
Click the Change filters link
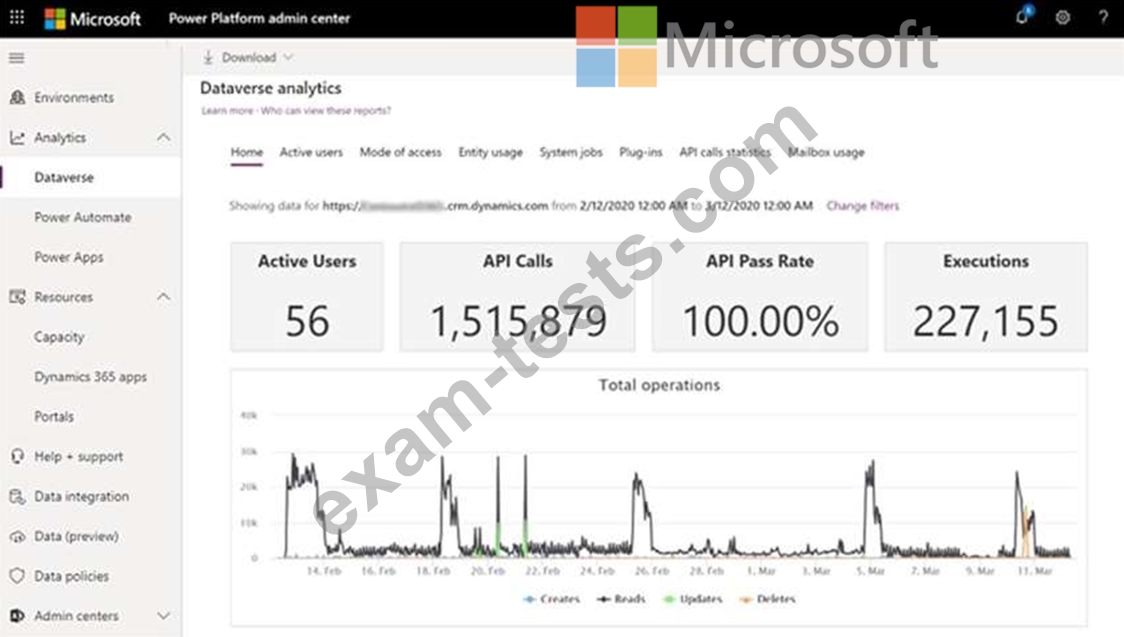(x=862, y=206)
